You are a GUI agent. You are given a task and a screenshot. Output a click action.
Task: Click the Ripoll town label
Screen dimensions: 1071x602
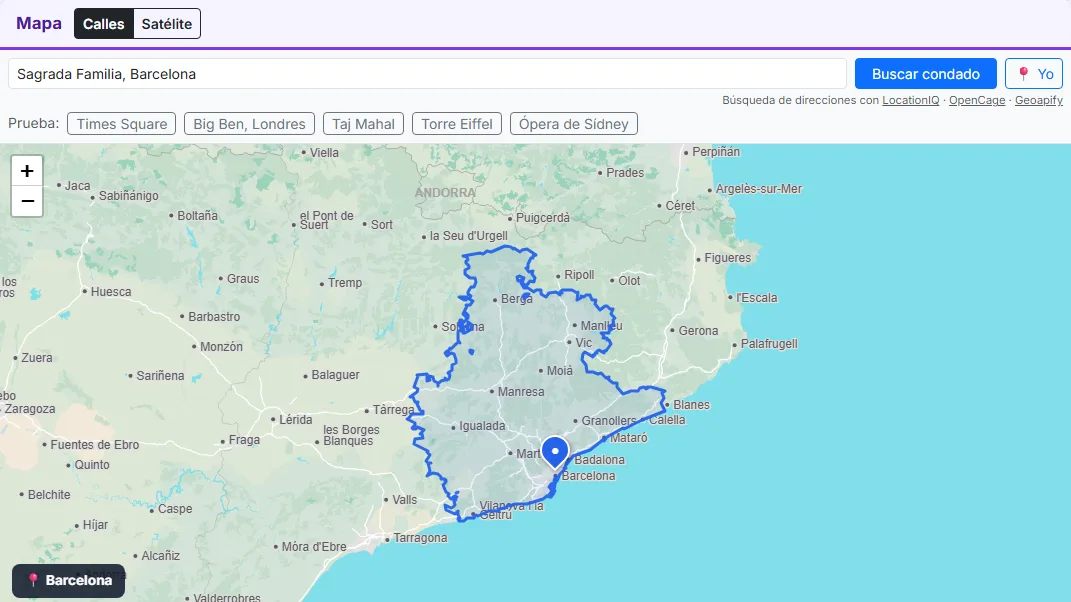[579, 275]
